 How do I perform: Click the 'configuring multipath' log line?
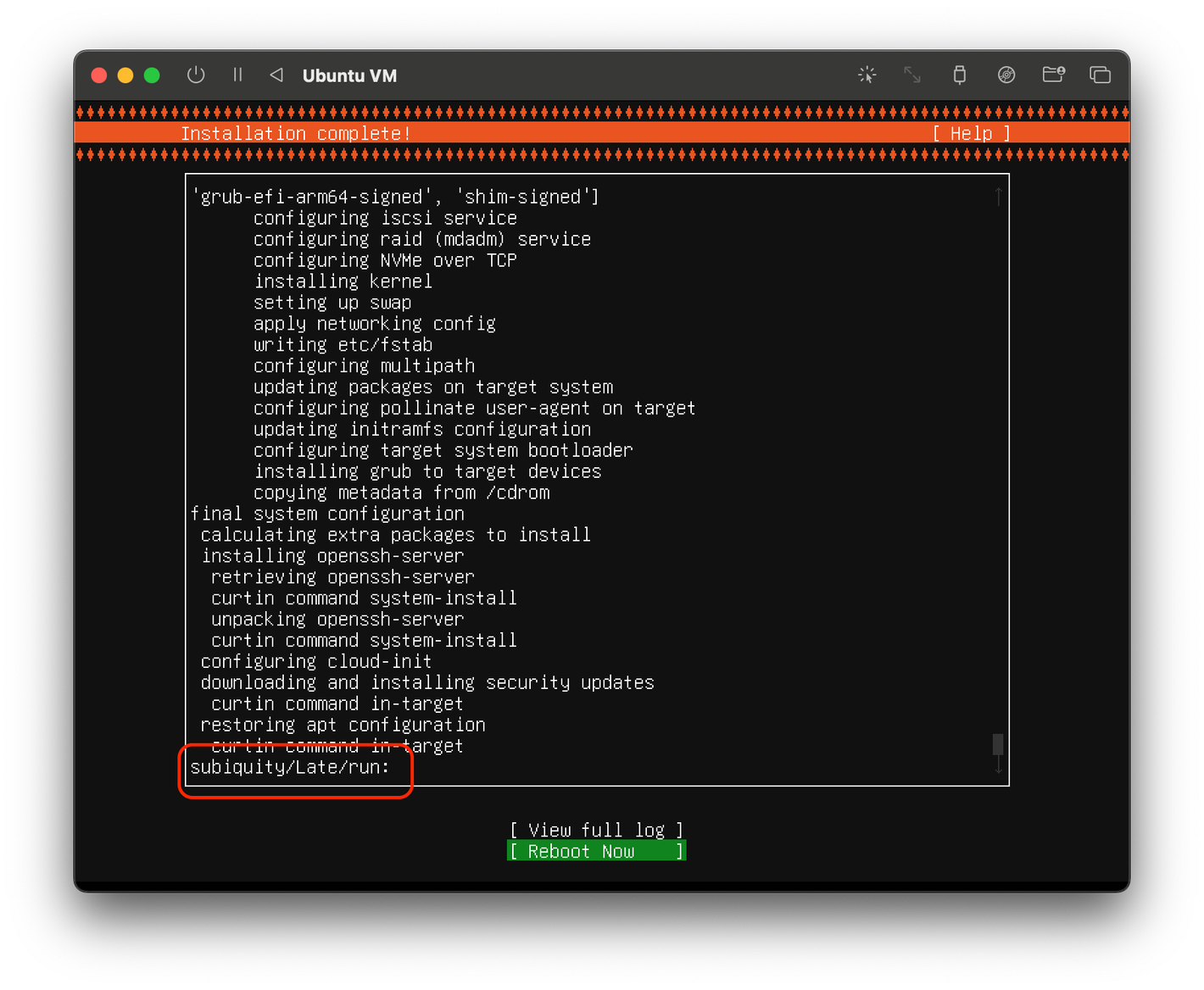[x=365, y=366]
